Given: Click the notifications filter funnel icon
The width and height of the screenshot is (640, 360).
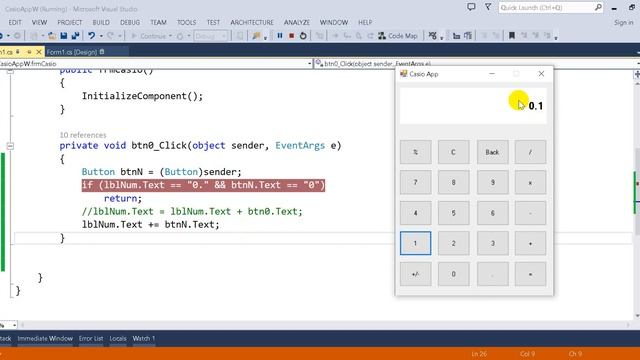Looking at the screenshot, I should click(488, 7).
